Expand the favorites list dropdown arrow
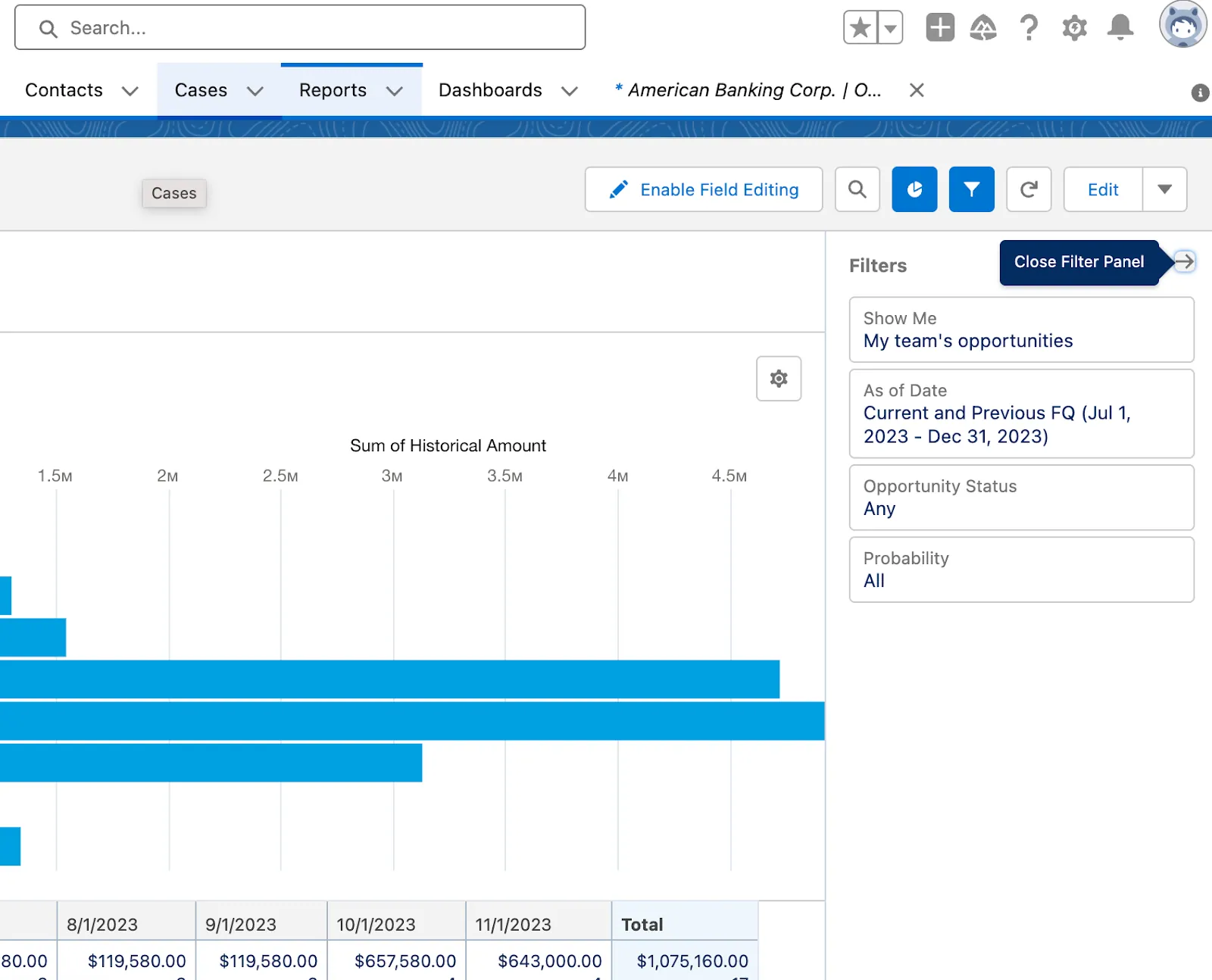This screenshot has width=1212, height=980. click(x=890, y=28)
